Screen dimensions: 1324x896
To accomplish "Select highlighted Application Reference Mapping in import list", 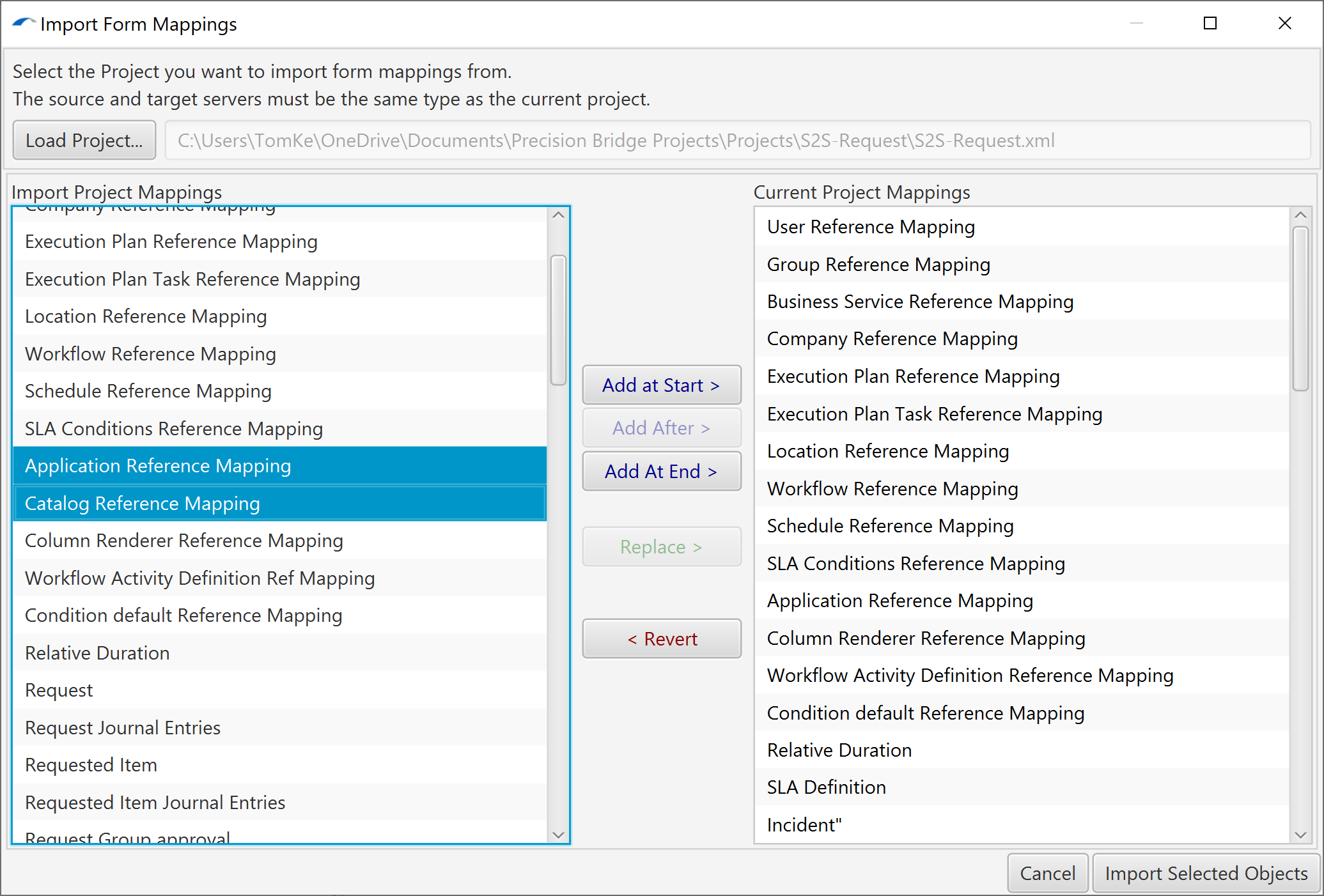I will click(280, 466).
